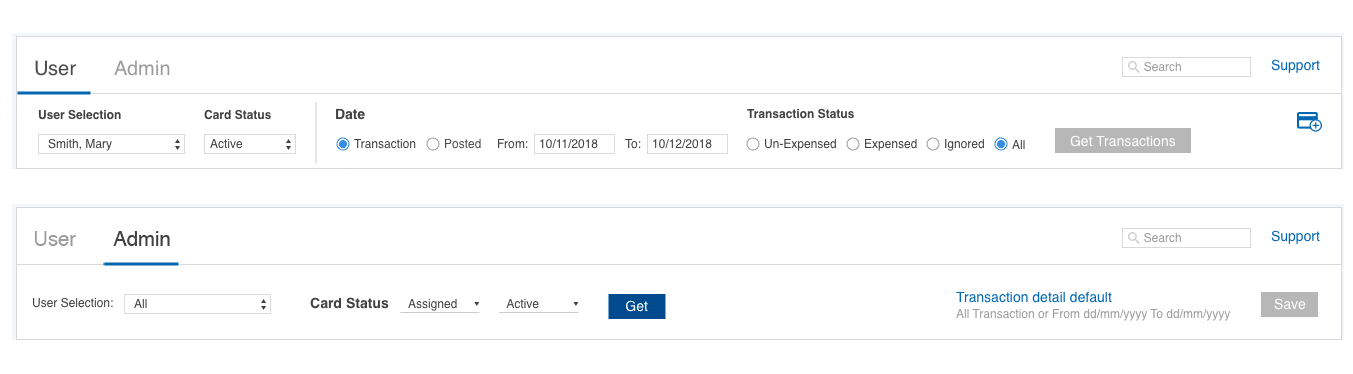Open the Assigned card status dropdown
The image size is (1353, 374).
pyautogui.click(x=440, y=304)
